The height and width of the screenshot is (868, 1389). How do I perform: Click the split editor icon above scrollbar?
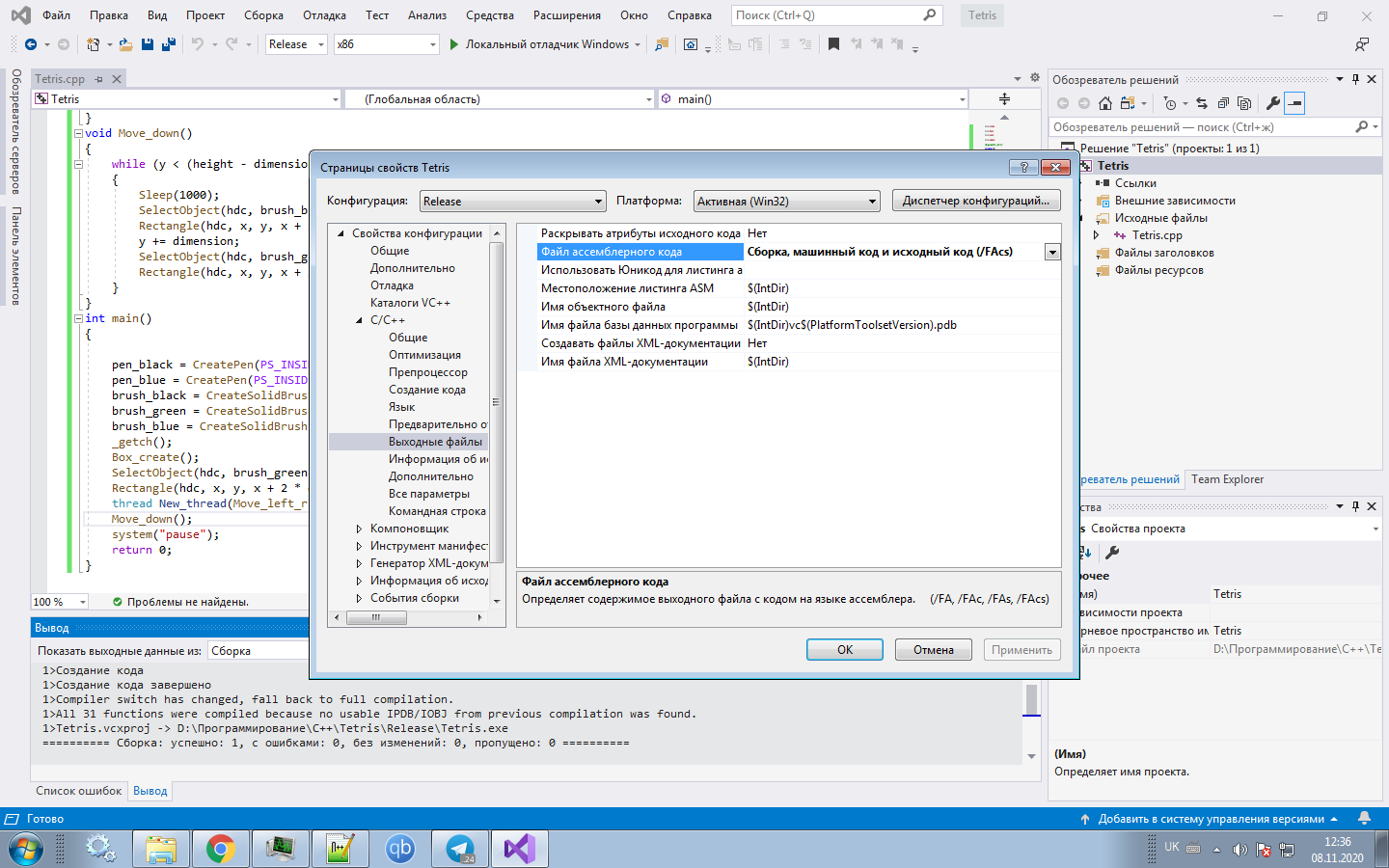click(x=1004, y=99)
